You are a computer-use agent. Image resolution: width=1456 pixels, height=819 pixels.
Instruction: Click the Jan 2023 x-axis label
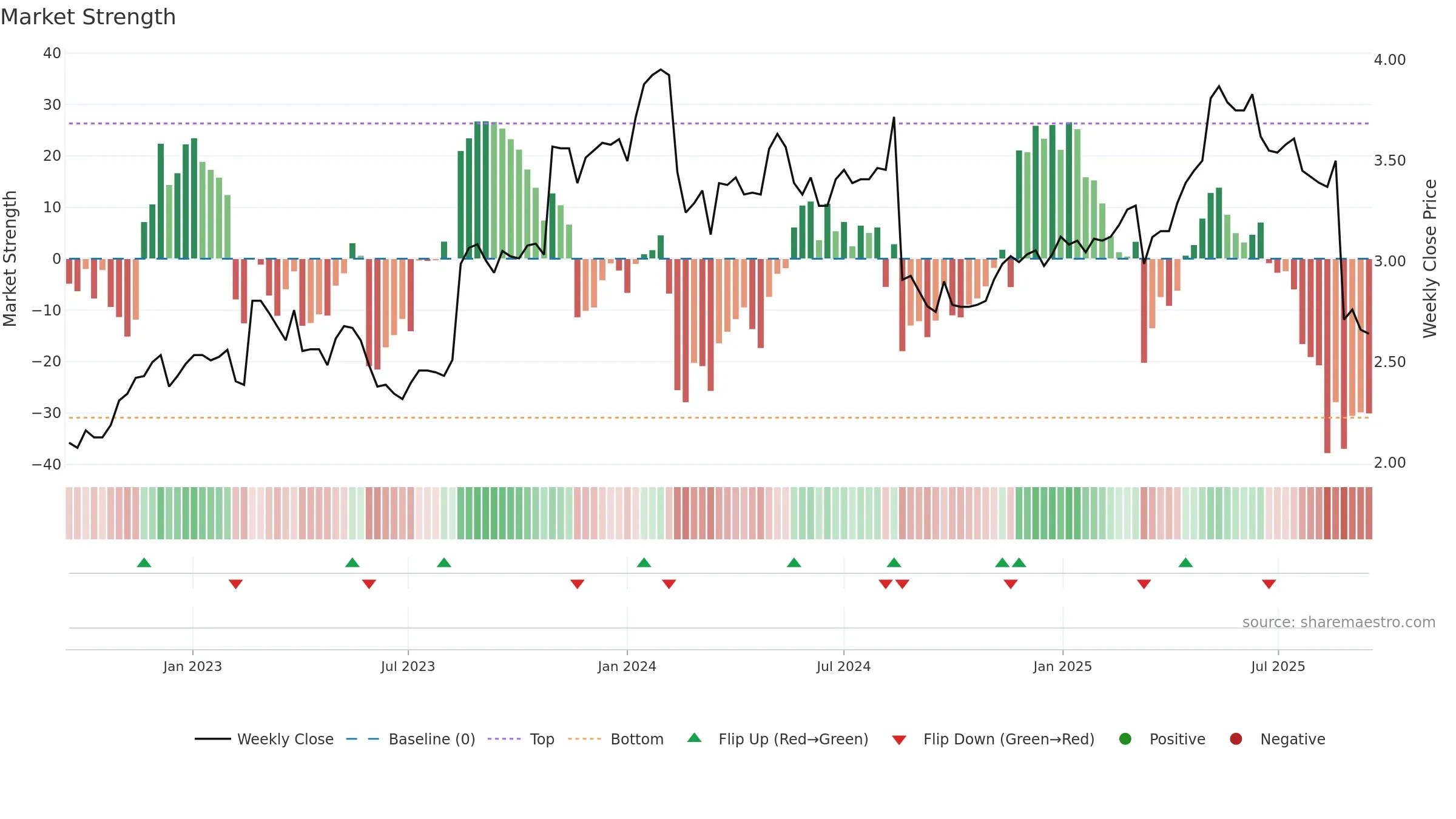pyautogui.click(x=192, y=666)
